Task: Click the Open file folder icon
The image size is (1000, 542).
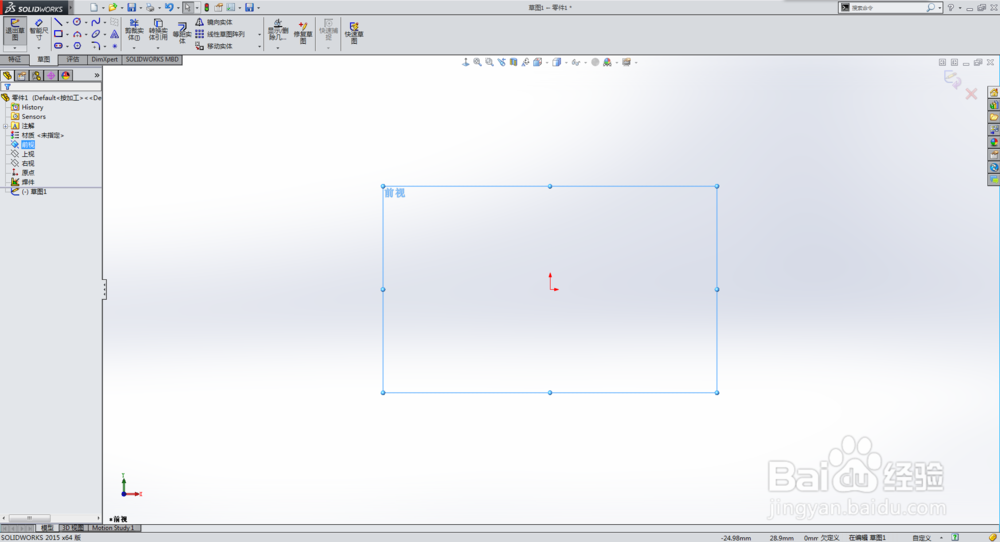Action: (112, 8)
